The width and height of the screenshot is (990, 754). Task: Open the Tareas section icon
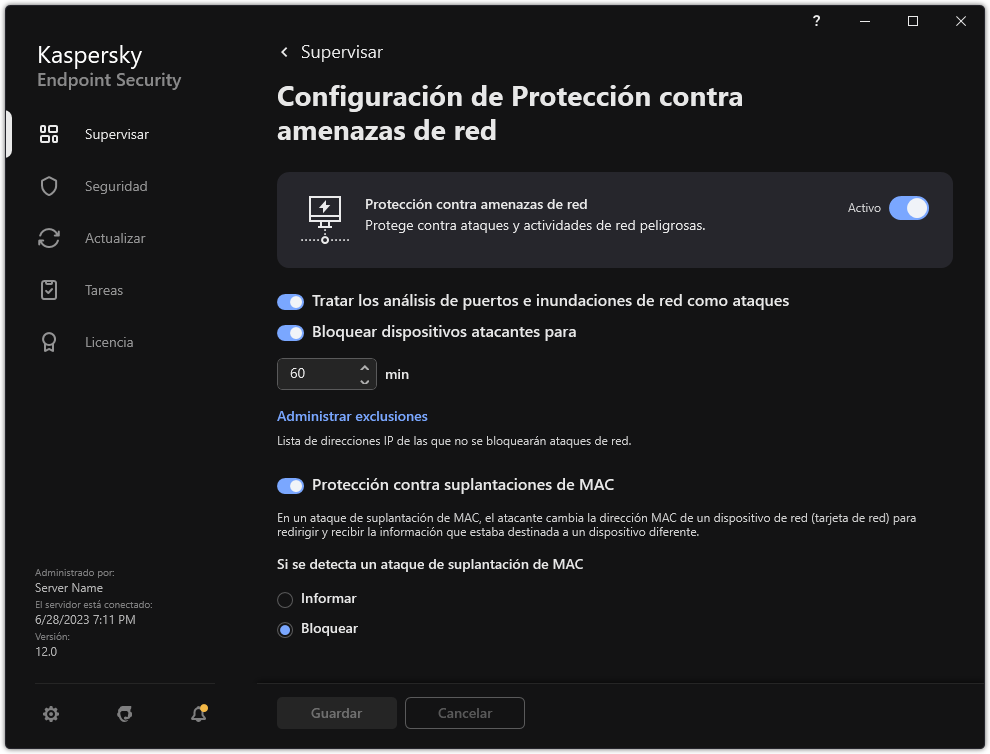pos(48,290)
